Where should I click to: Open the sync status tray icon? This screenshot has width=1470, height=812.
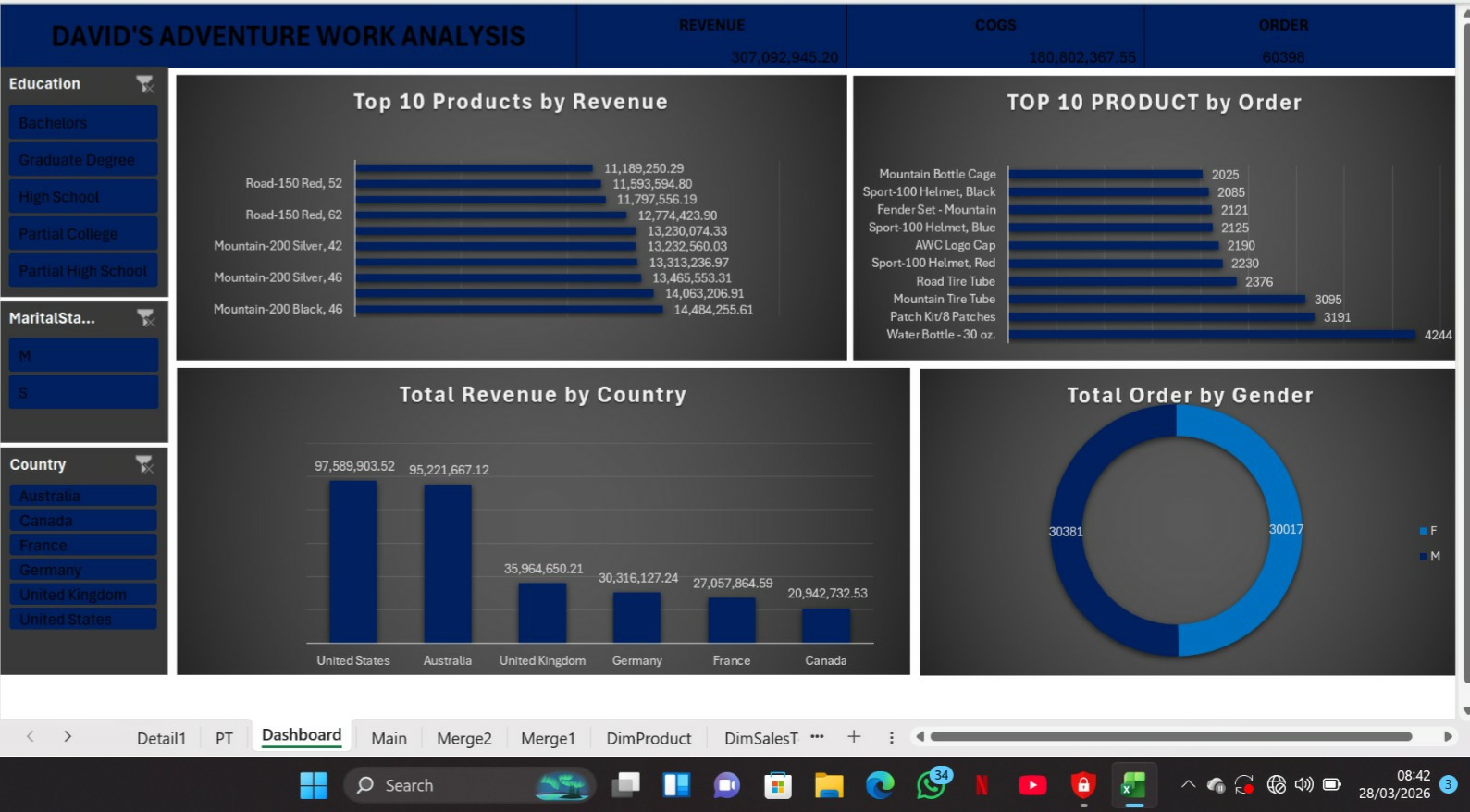(x=1245, y=785)
